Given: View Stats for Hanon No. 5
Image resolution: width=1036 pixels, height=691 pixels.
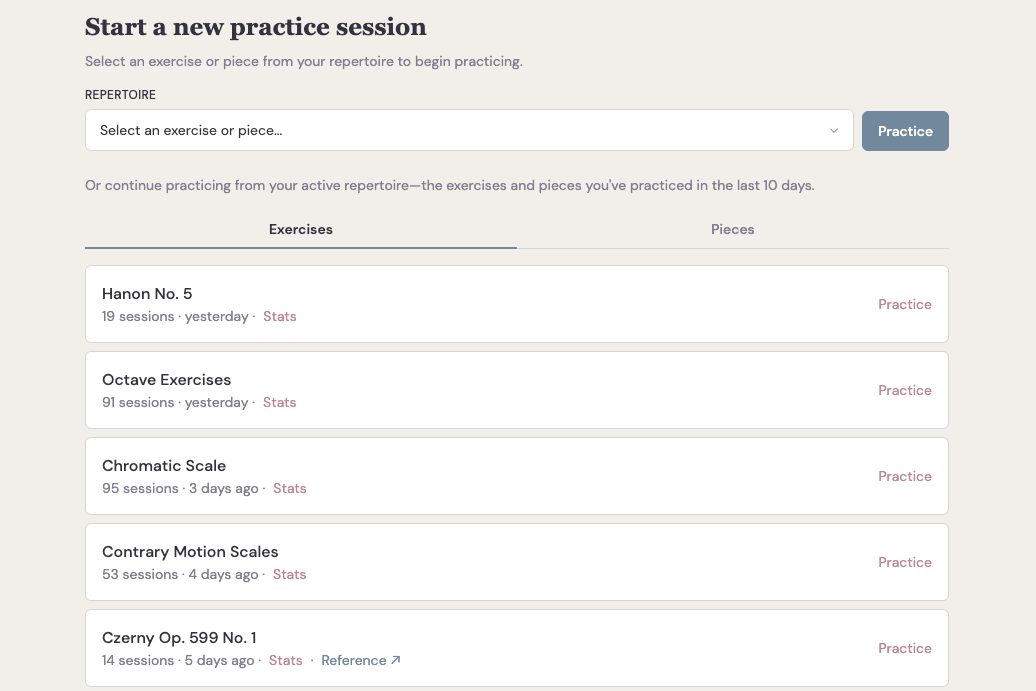Looking at the screenshot, I should pyautogui.click(x=279, y=316).
